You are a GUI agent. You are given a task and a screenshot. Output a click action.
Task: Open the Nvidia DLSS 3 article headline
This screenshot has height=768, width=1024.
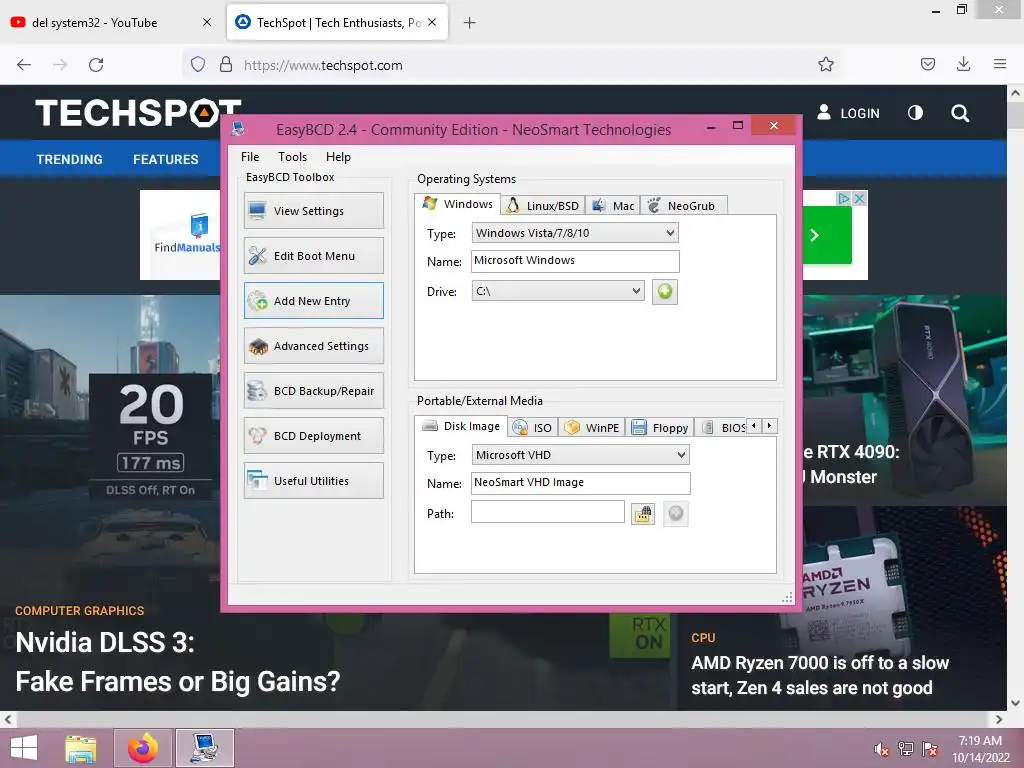coord(178,662)
